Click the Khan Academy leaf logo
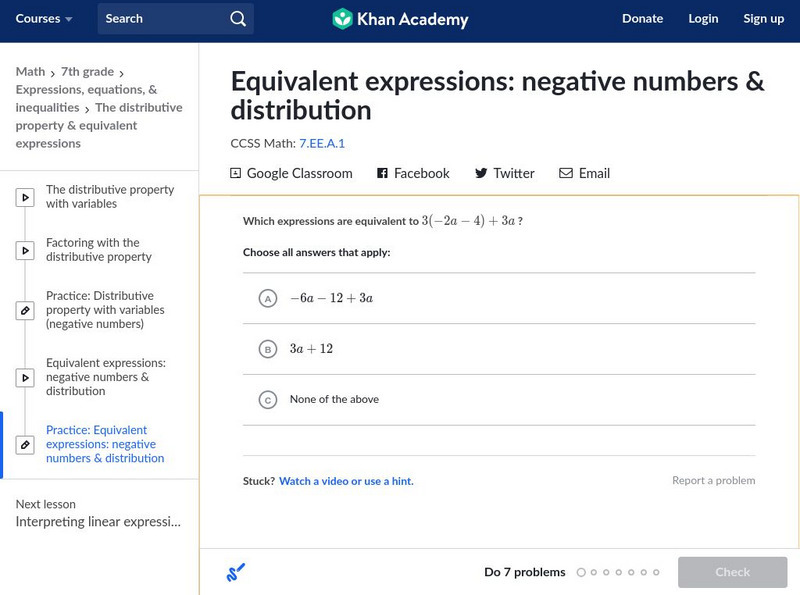The image size is (800, 595). pyautogui.click(x=344, y=18)
